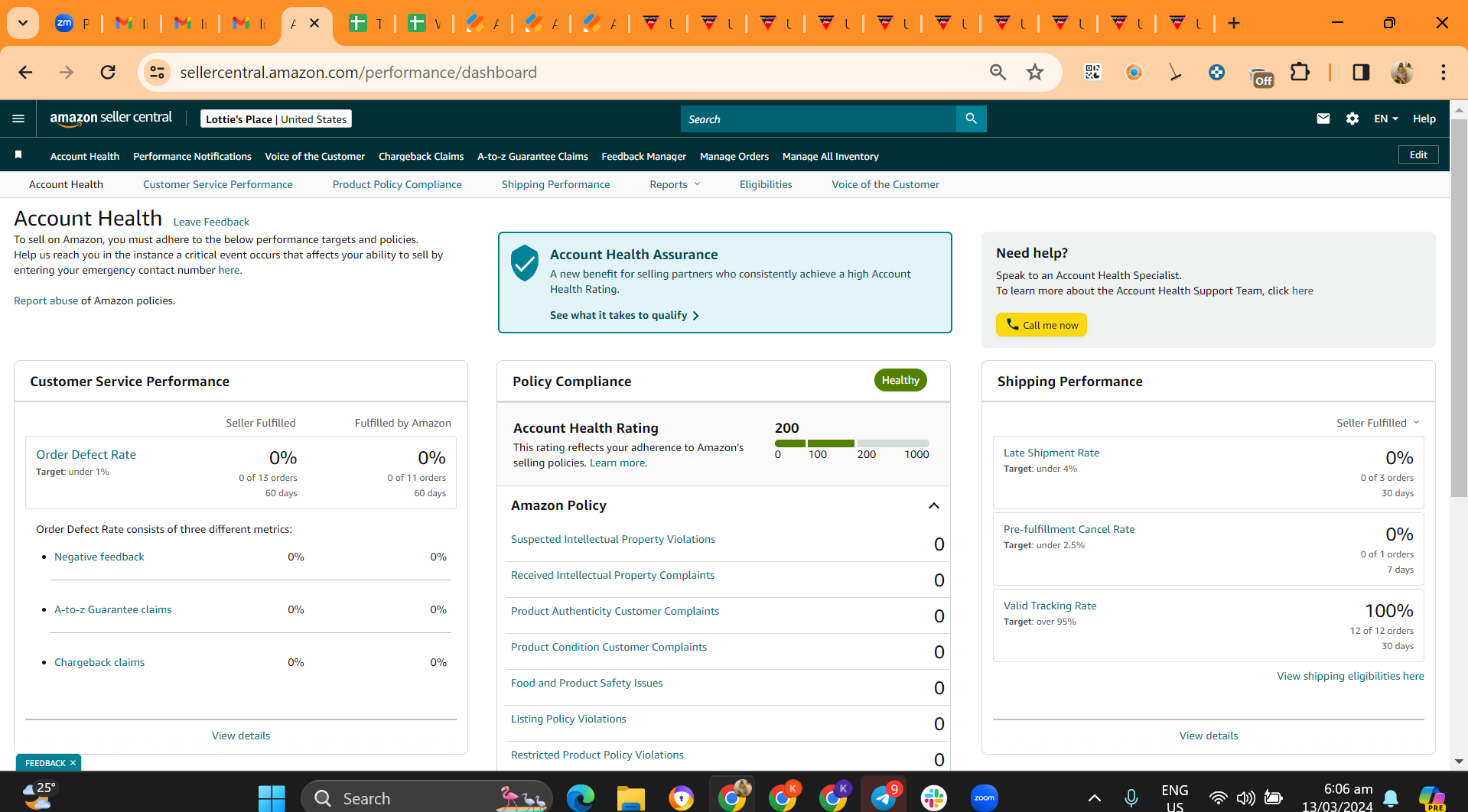Click the Healthy status badge
Image resolution: width=1468 pixels, height=812 pixels.
pyautogui.click(x=900, y=380)
